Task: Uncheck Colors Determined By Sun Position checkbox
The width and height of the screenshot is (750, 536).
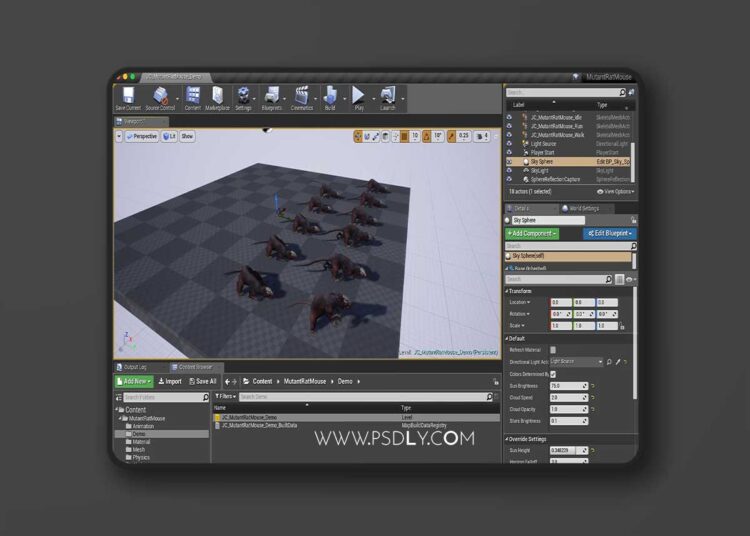Action: click(x=553, y=374)
